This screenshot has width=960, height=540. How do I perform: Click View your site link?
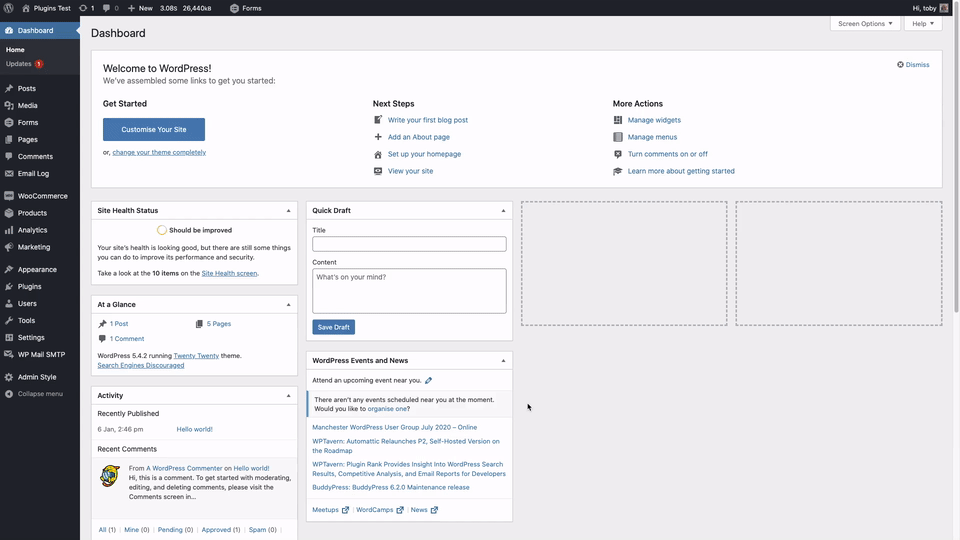tap(410, 171)
